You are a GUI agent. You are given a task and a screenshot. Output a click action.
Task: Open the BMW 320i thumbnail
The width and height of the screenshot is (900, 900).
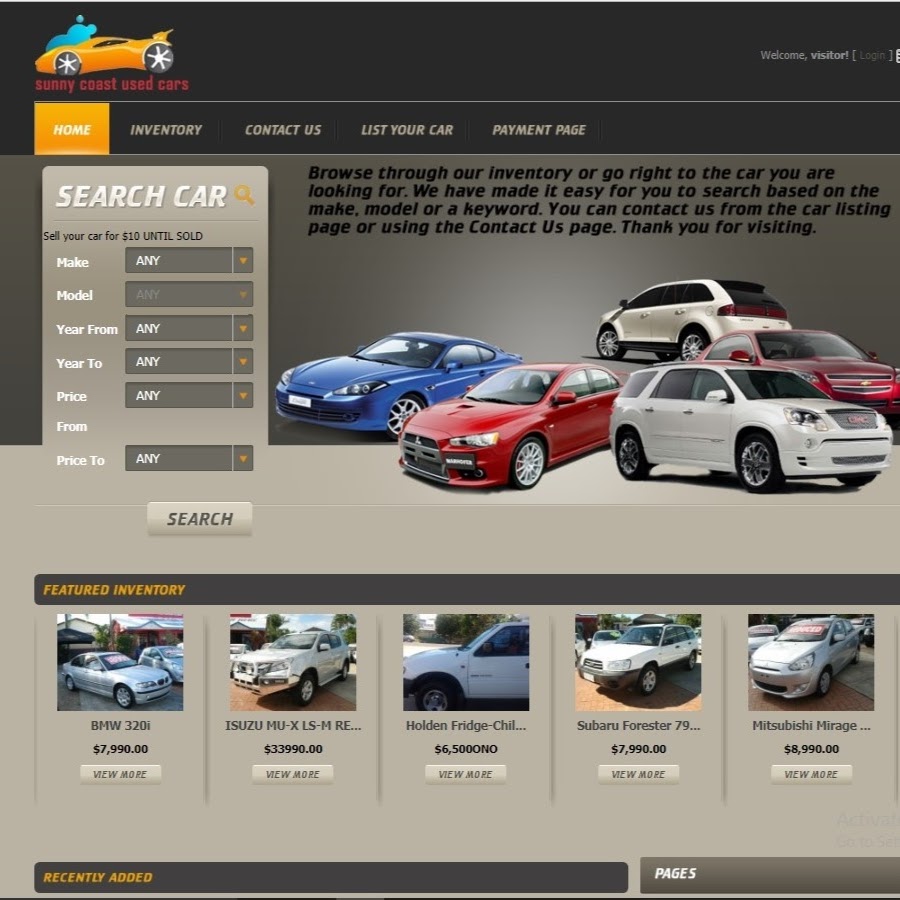pos(120,662)
